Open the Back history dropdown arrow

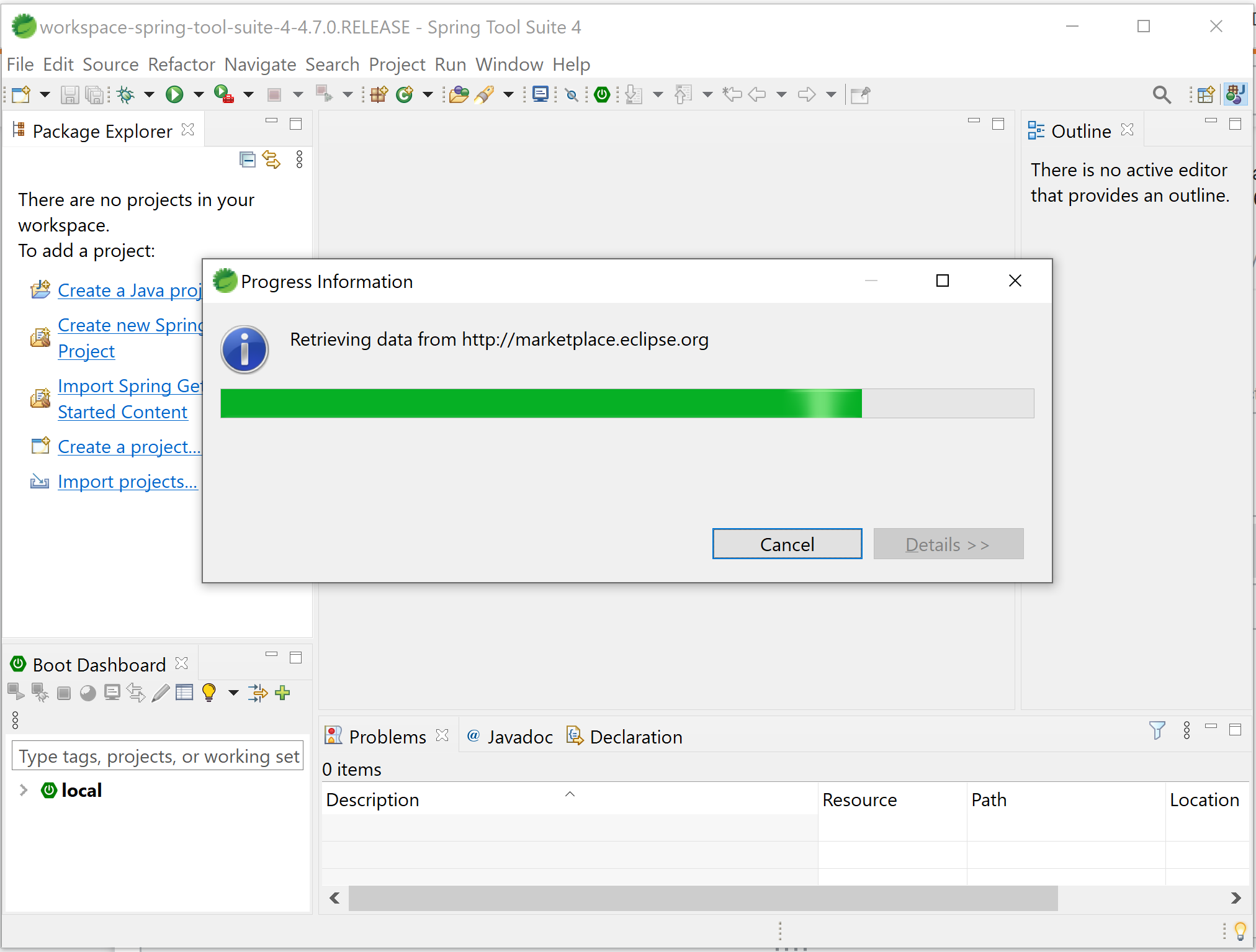(x=782, y=94)
